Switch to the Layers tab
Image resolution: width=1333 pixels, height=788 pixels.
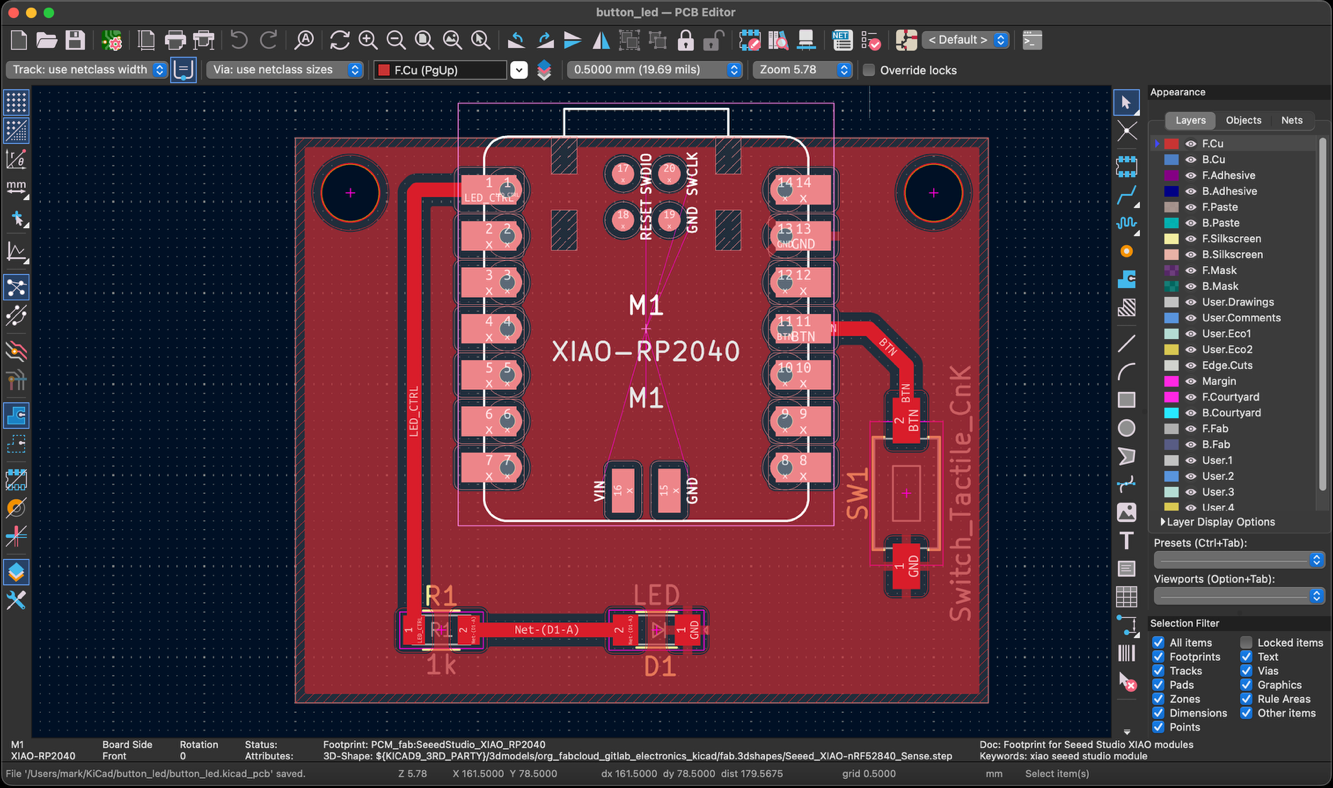[1190, 120]
